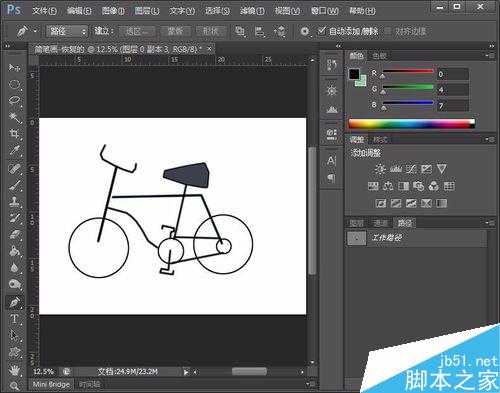The image size is (500, 393).
Task: Click the foreground color swatch in Color panel
Action: [354, 74]
